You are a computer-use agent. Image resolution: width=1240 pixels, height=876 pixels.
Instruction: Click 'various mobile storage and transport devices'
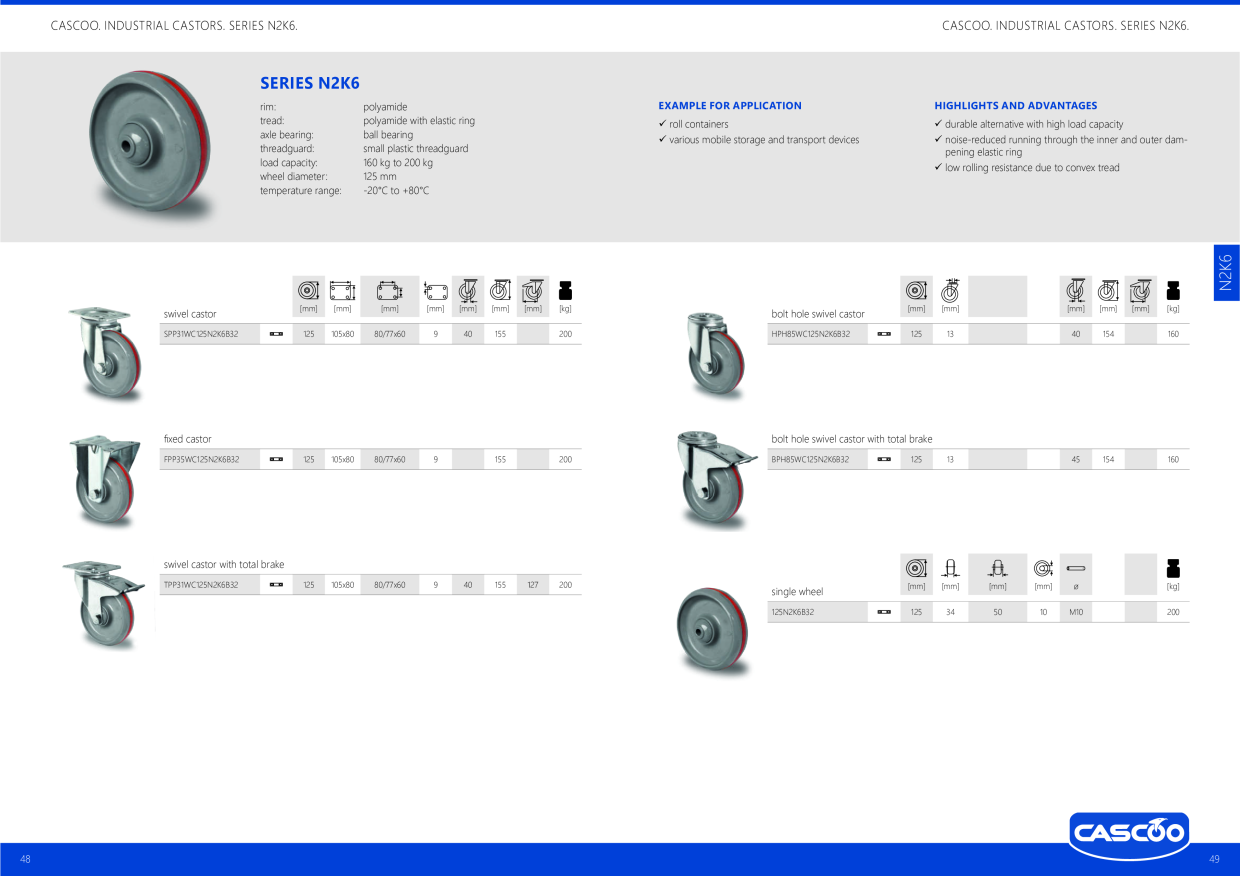coord(764,140)
